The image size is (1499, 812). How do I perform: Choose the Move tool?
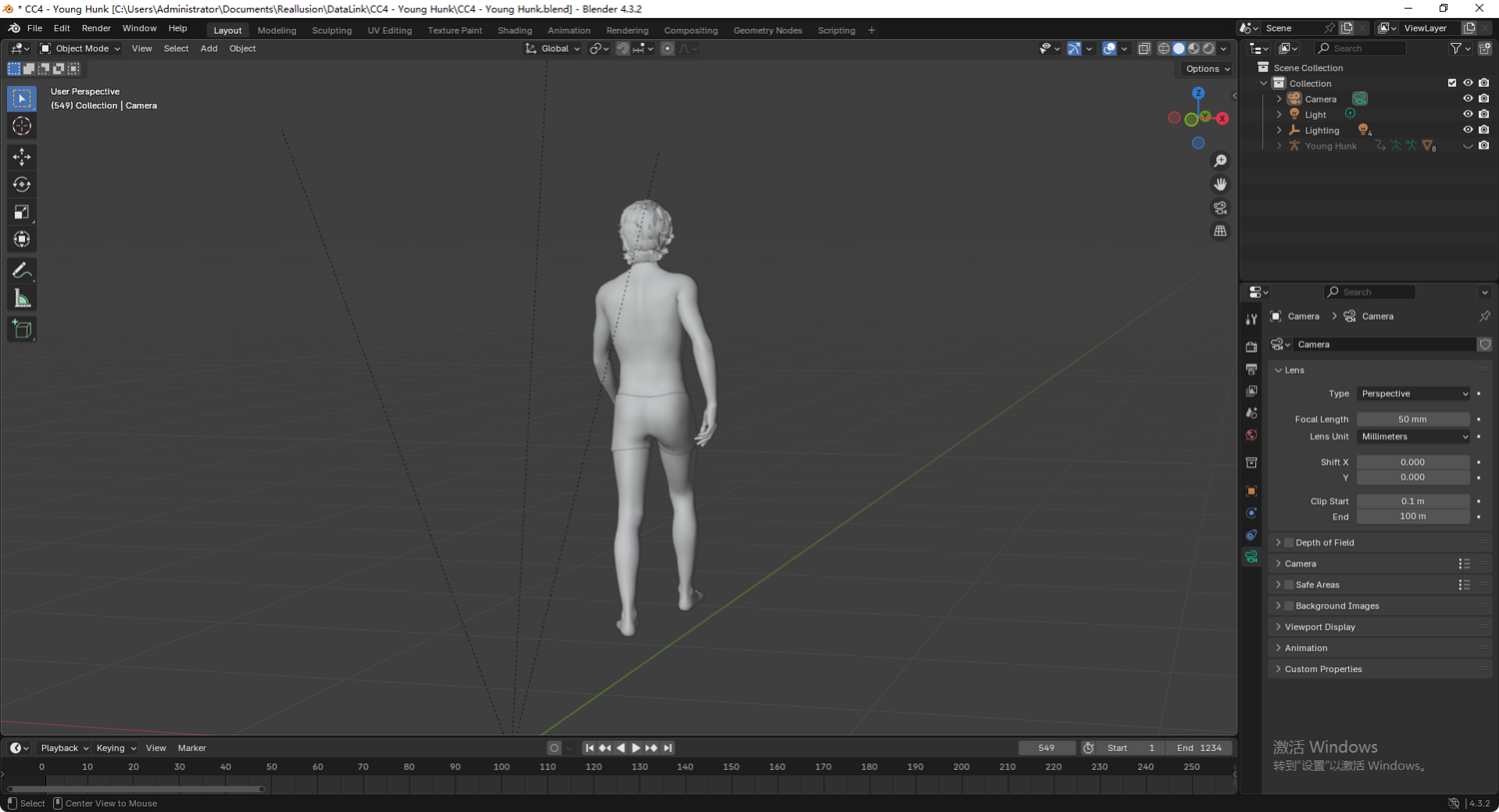coord(21,157)
